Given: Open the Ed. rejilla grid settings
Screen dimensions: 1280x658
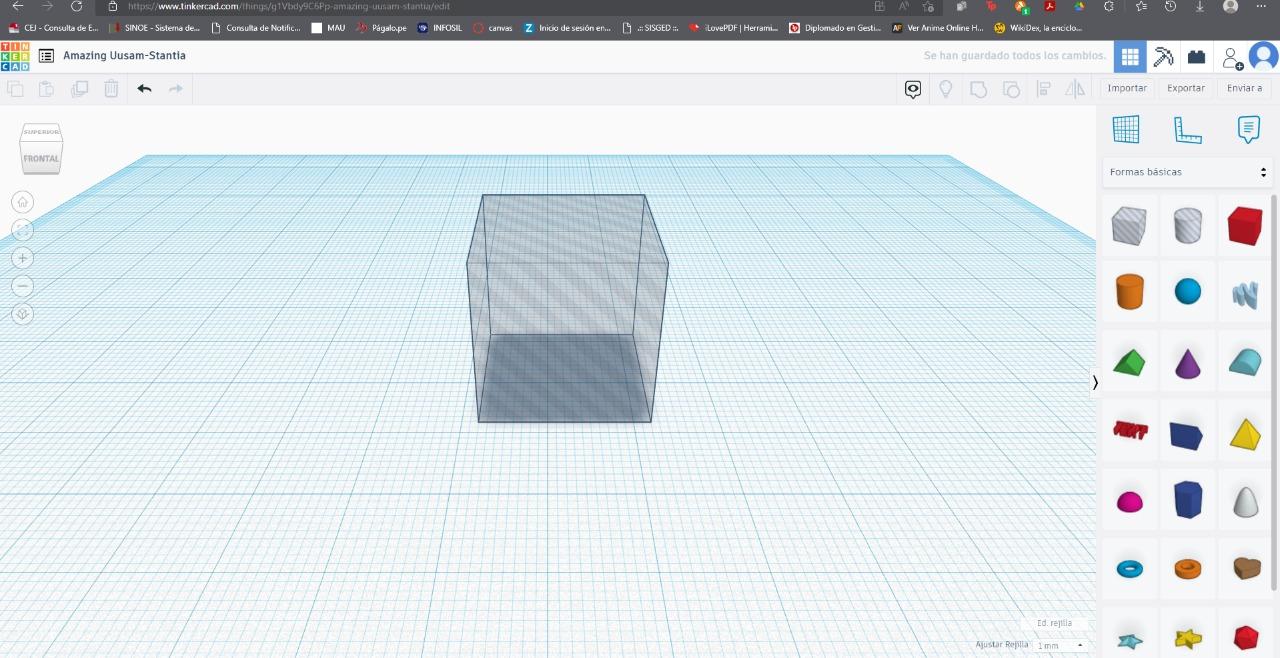Looking at the screenshot, I should [1054, 623].
